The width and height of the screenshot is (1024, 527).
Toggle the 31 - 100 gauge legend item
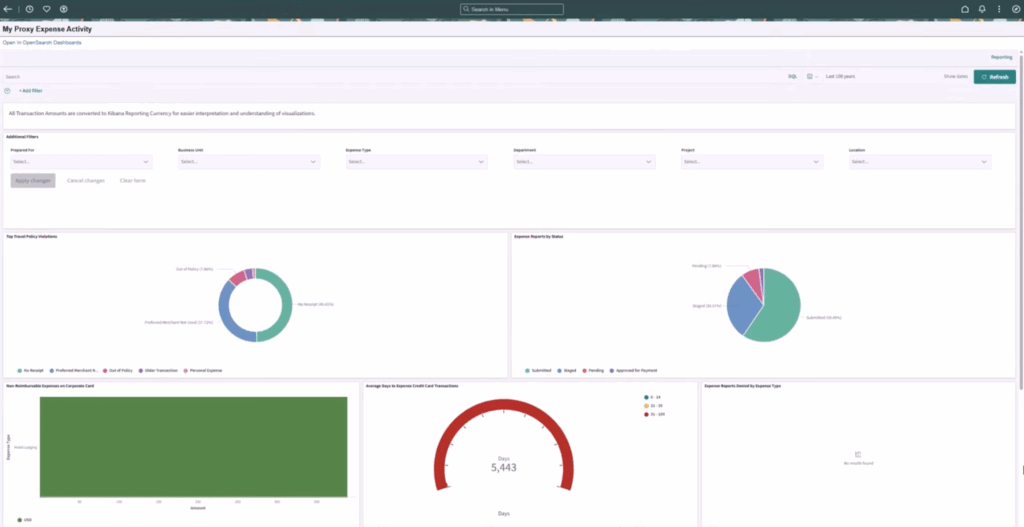656,414
